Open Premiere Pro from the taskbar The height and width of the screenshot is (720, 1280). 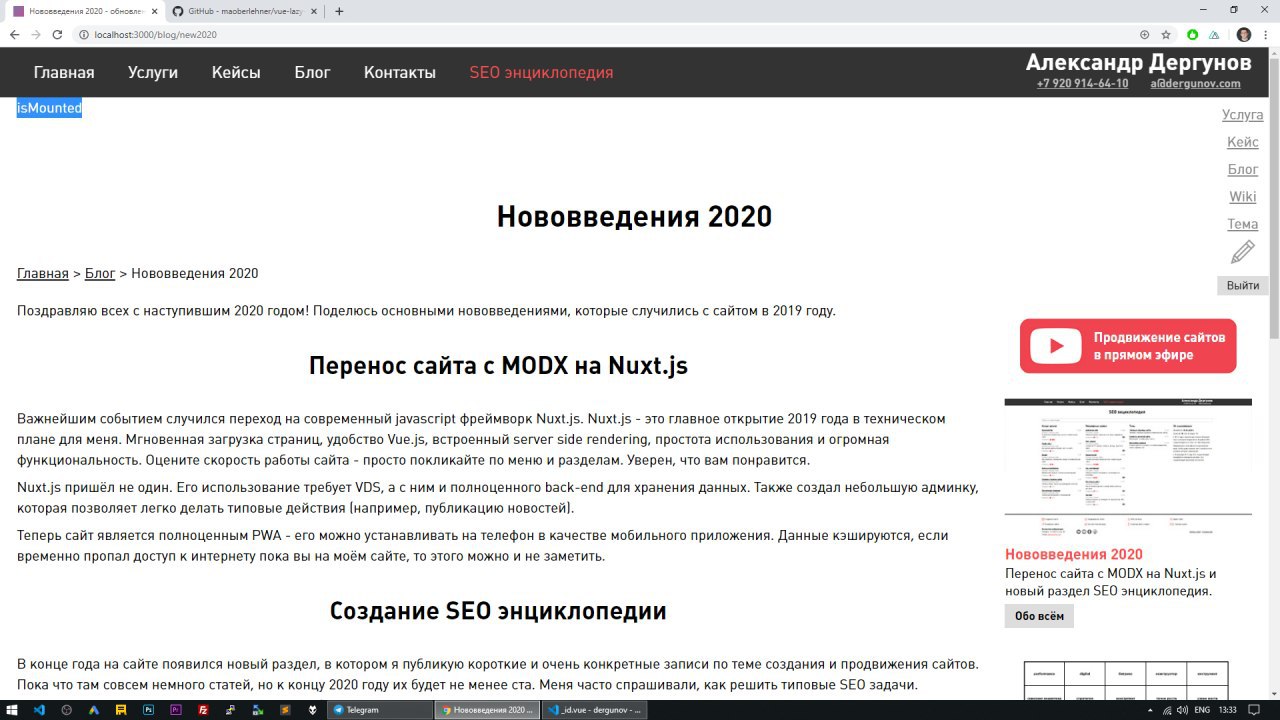pyautogui.click(x=176, y=710)
